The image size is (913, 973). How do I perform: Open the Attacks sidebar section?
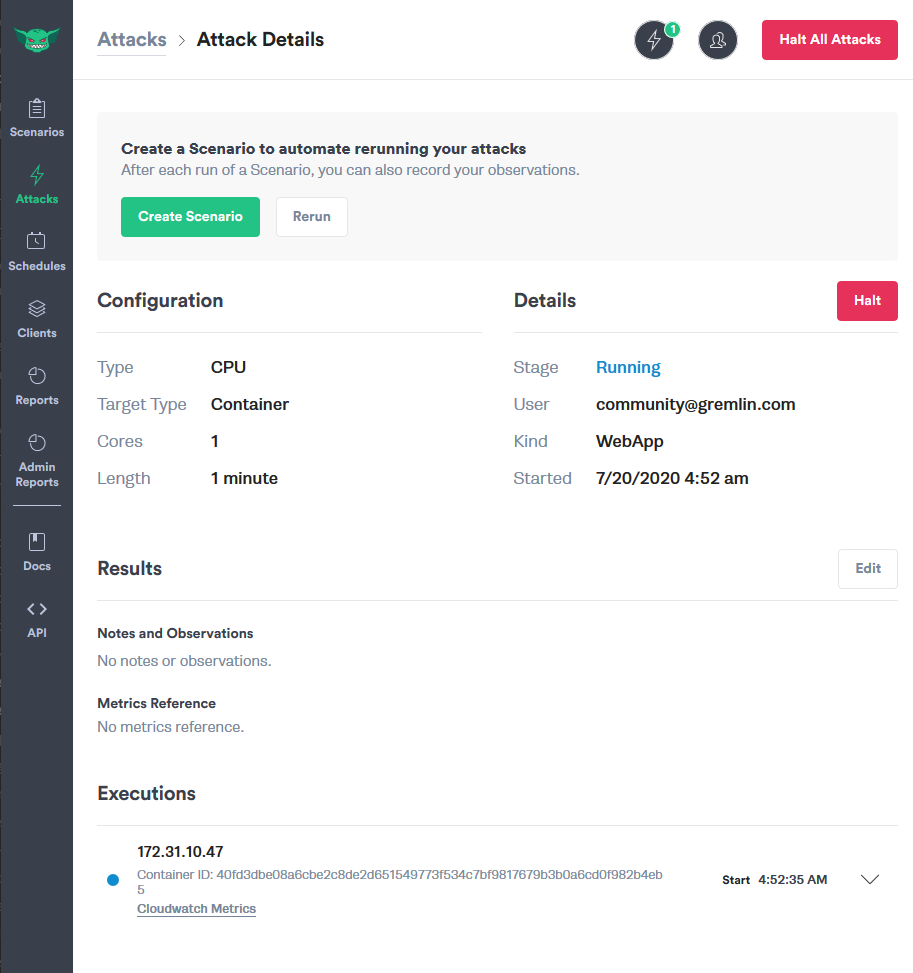37,185
